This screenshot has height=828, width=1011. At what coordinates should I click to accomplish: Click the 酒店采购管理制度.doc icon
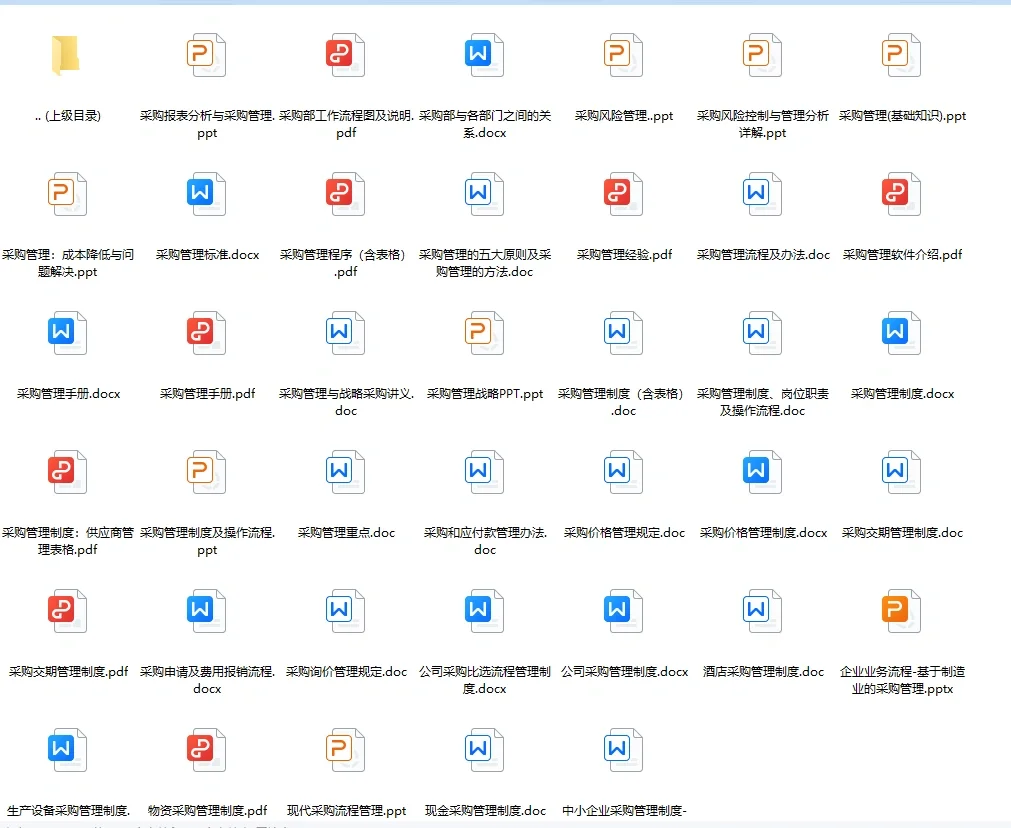coord(762,611)
